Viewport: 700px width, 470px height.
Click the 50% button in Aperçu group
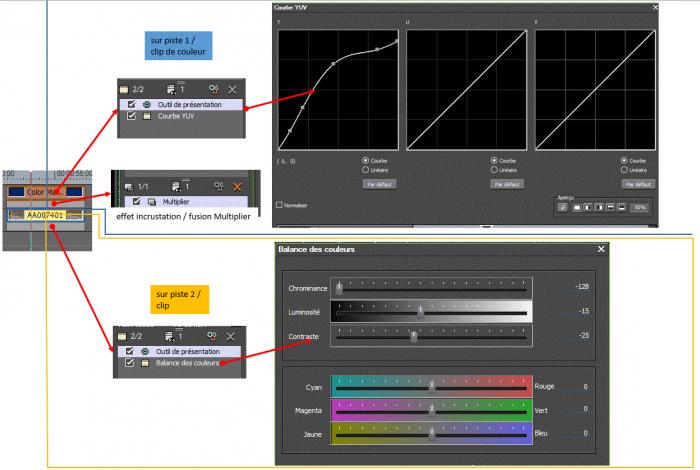640,208
